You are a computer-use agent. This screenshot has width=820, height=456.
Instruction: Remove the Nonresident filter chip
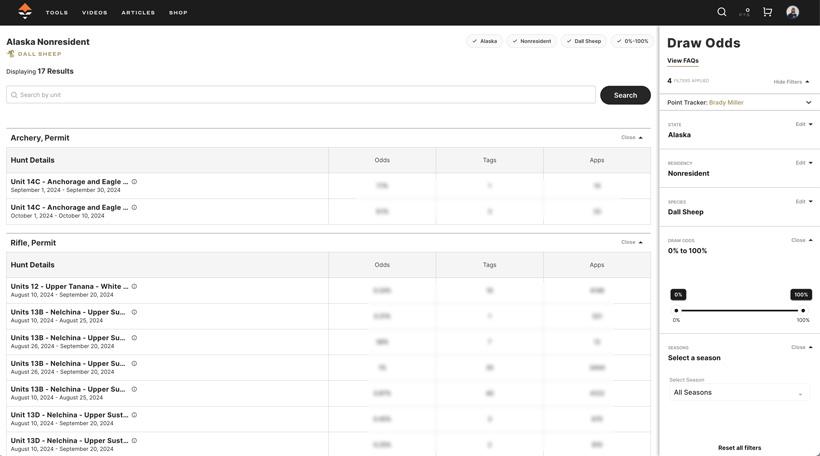pos(532,41)
